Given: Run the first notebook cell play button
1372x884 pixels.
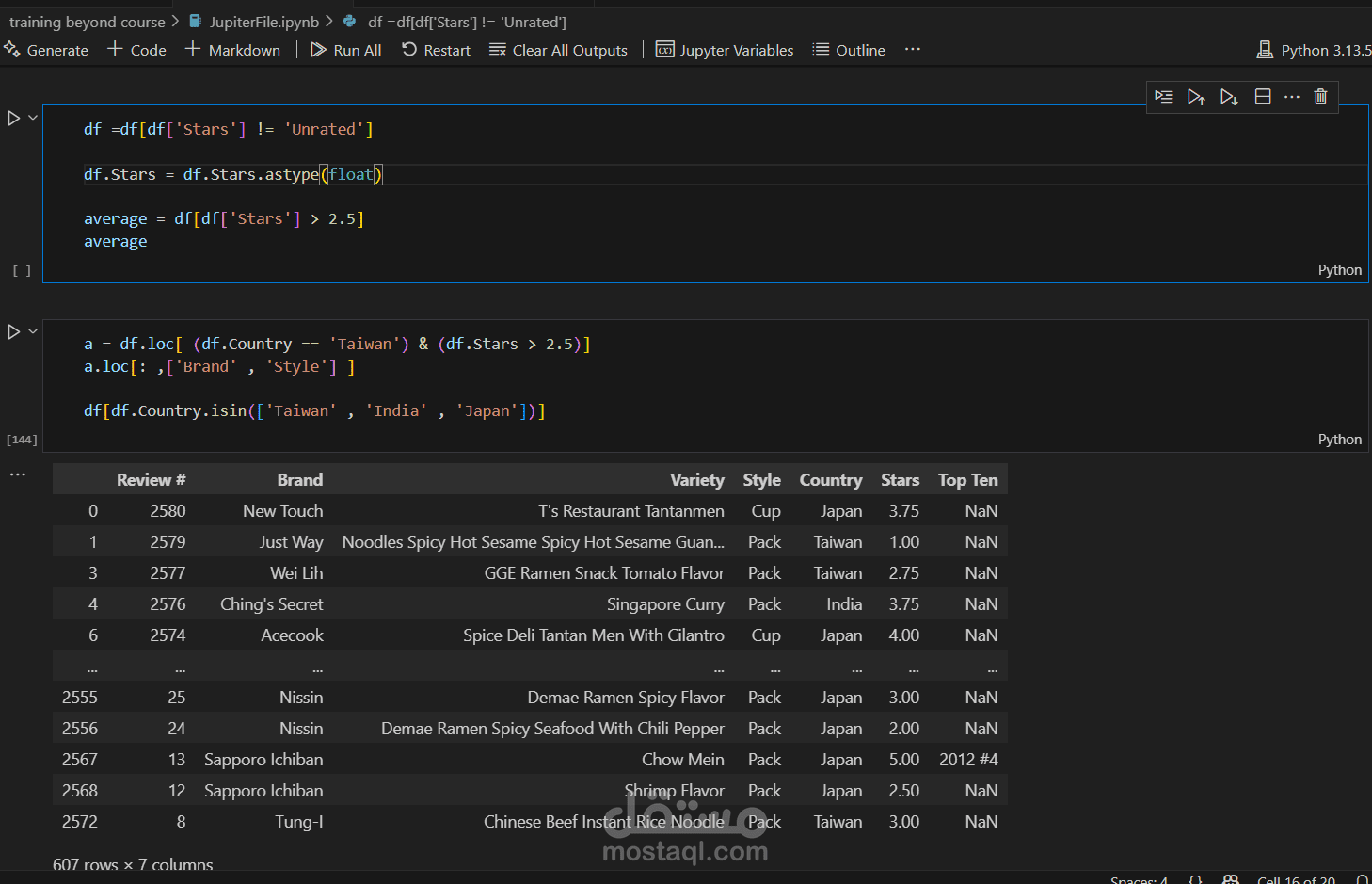Looking at the screenshot, I should [x=12, y=118].
